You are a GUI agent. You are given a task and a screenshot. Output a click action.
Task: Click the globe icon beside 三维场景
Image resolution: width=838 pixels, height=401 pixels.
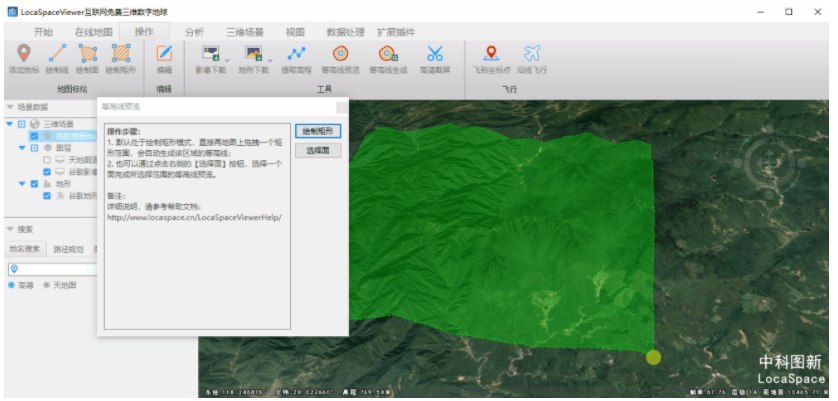pos(35,124)
